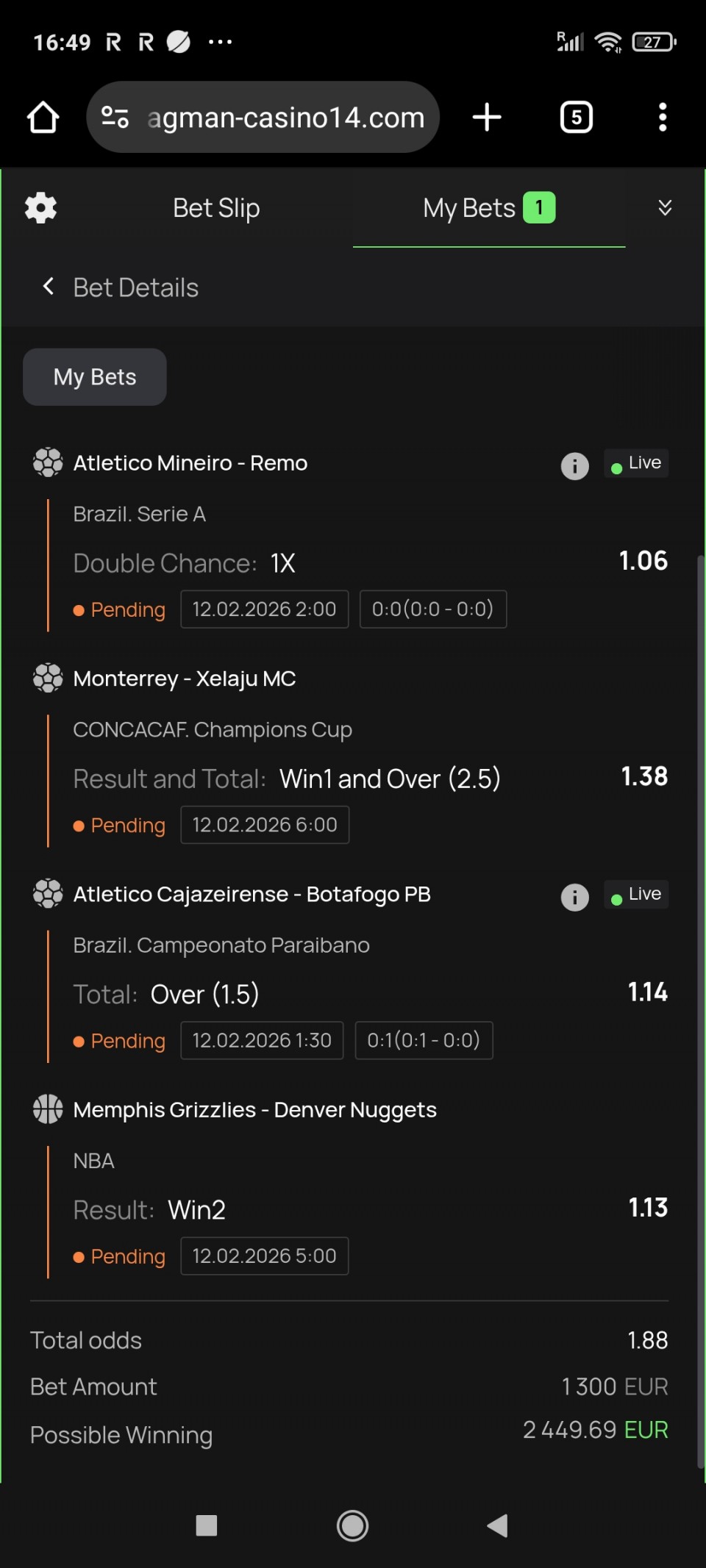Open the browser three-dot menu

663,118
